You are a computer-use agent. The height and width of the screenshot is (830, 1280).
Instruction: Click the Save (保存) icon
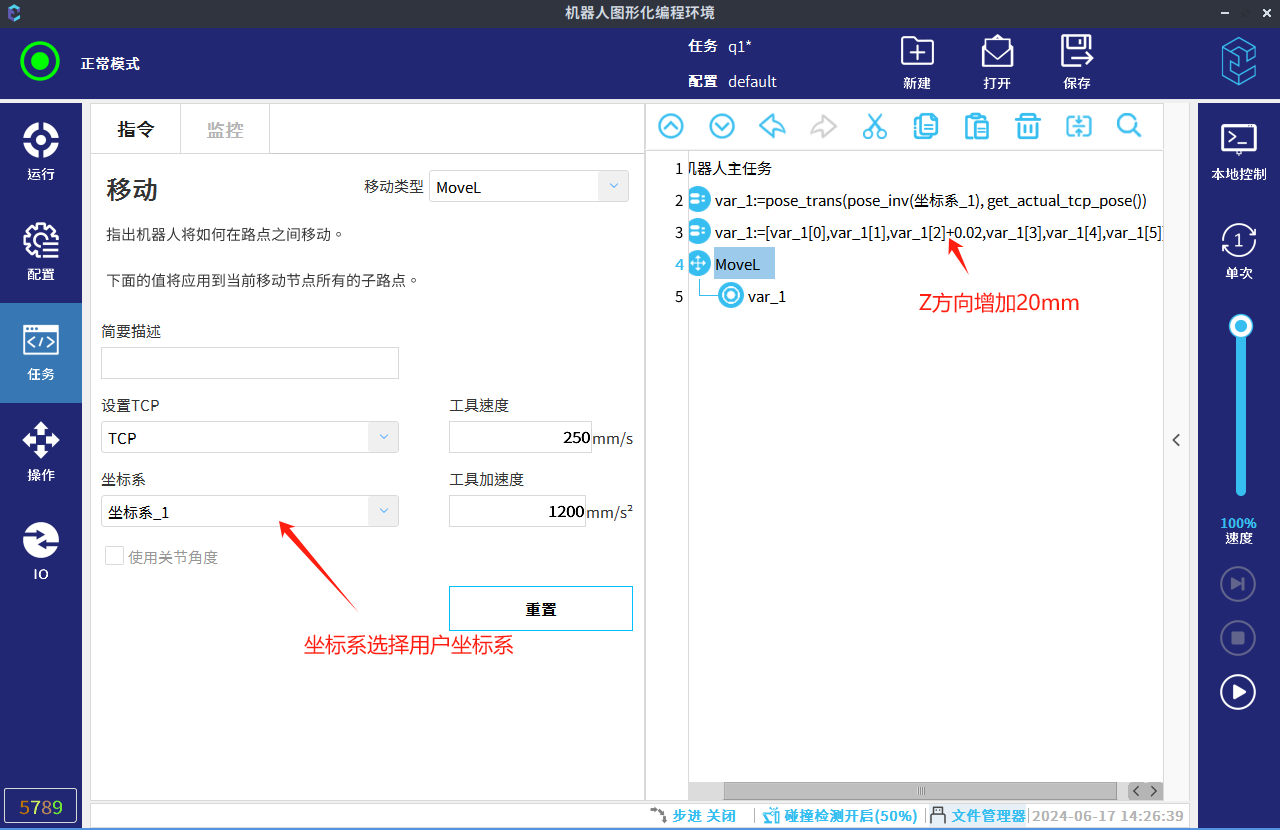coord(1076,62)
